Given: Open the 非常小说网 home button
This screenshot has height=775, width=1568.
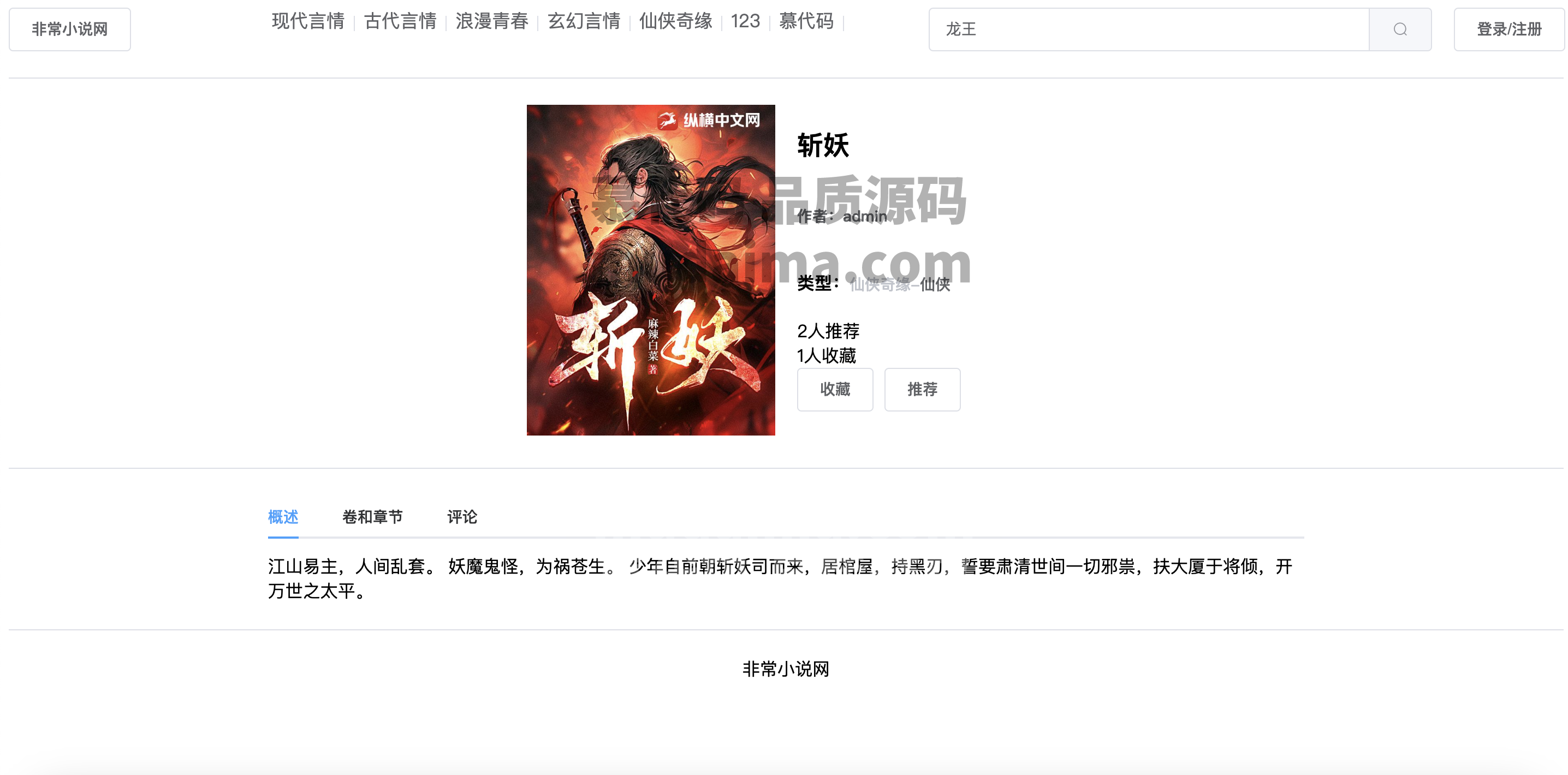Looking at the screenshot, I should click(69, 29).
